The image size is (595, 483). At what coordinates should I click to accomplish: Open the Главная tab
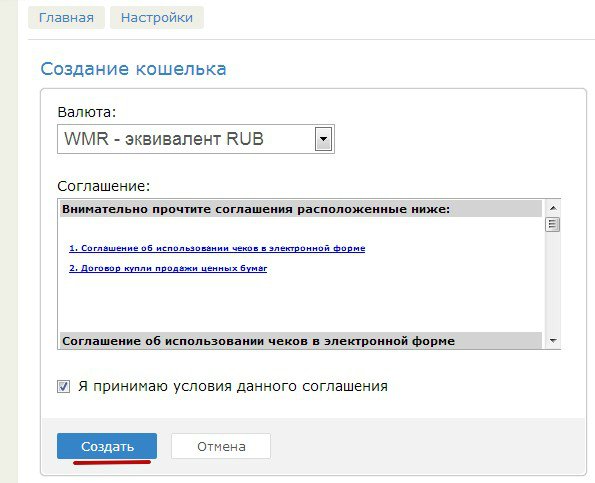66,17
